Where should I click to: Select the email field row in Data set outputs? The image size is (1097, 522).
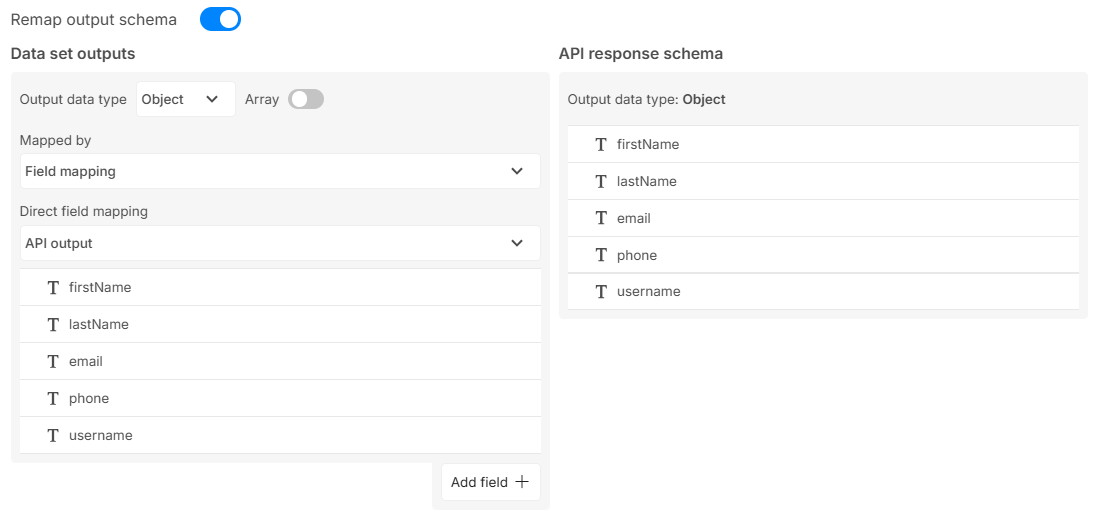tap(280, 362)
